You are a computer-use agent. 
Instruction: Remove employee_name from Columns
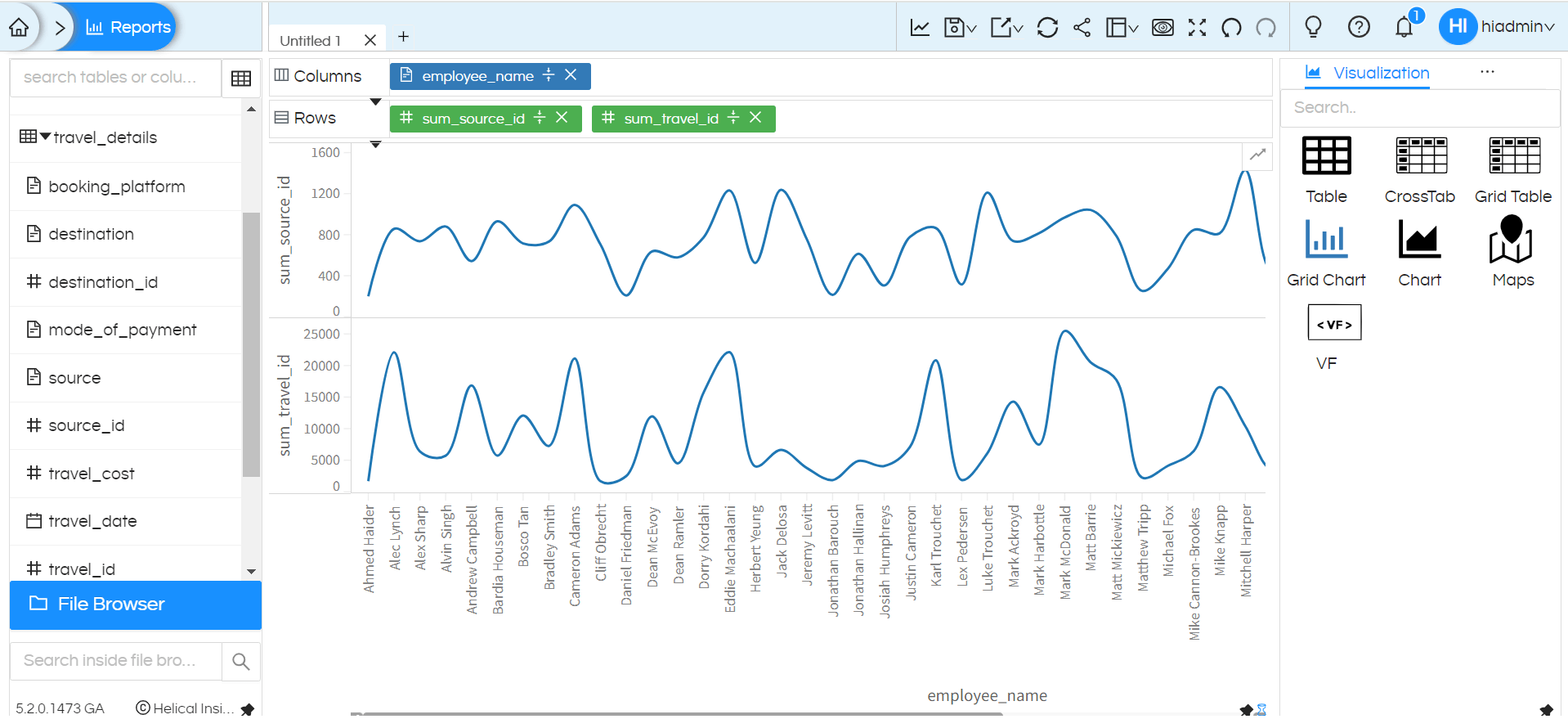click(571, 75)
